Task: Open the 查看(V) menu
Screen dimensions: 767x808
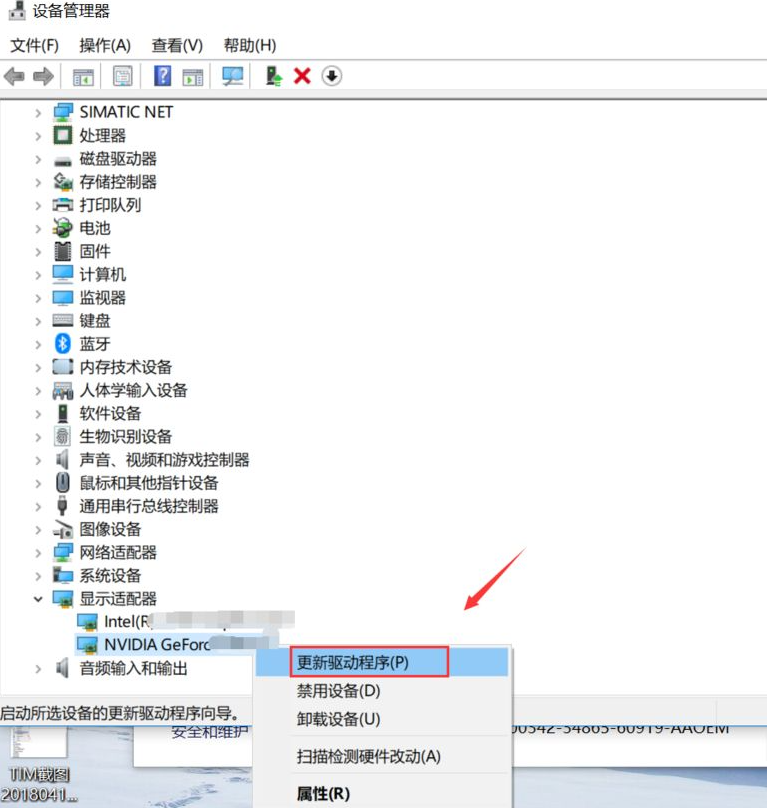Action: 177,45
